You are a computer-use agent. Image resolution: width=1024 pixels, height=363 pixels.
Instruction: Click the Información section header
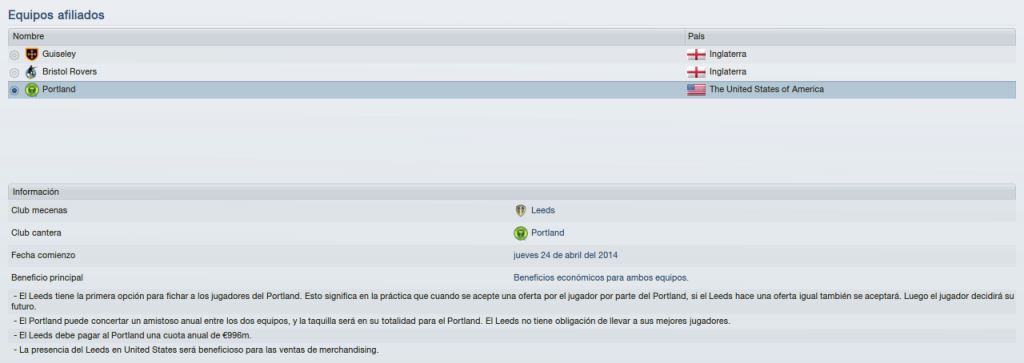(x=512, y=192)
